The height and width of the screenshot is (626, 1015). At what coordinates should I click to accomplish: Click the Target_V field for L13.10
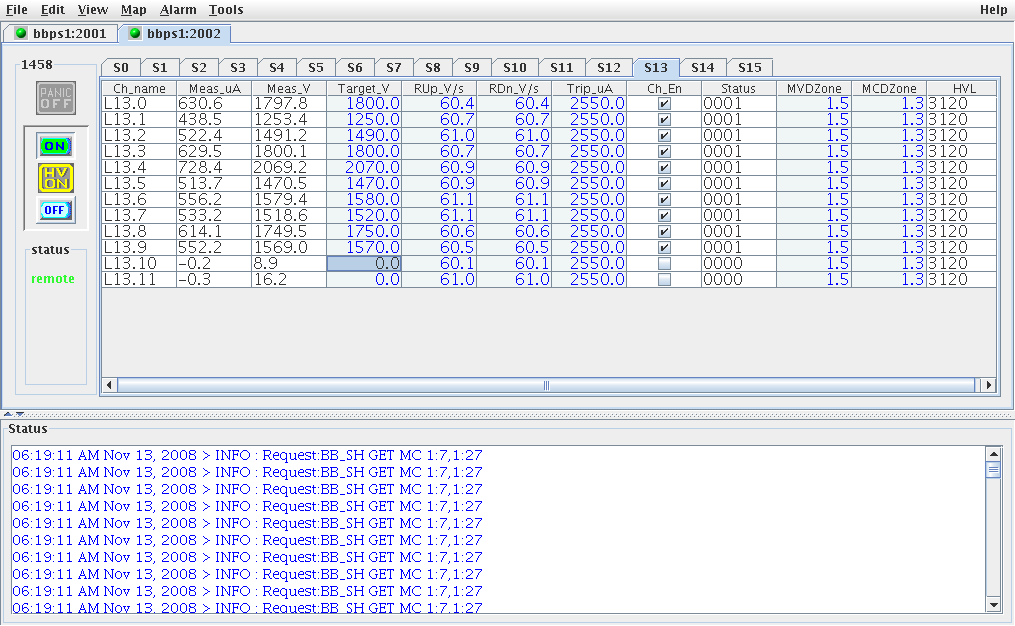[364, 263]
